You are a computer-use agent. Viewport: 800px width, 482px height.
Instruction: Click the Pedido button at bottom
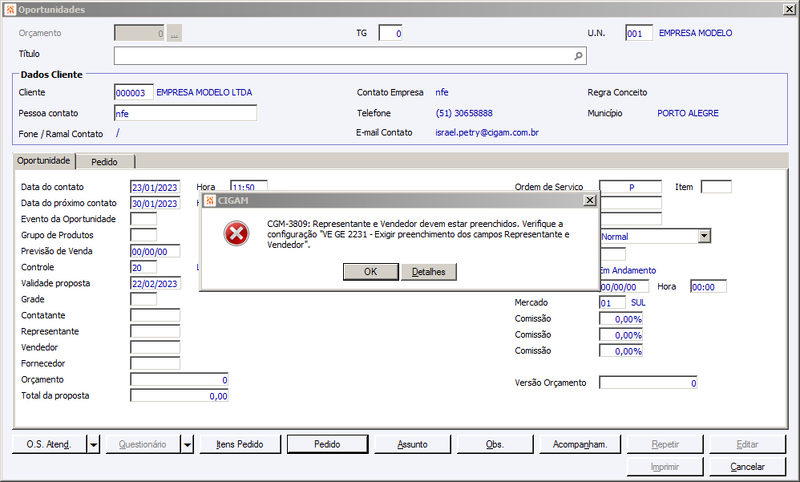327,445
